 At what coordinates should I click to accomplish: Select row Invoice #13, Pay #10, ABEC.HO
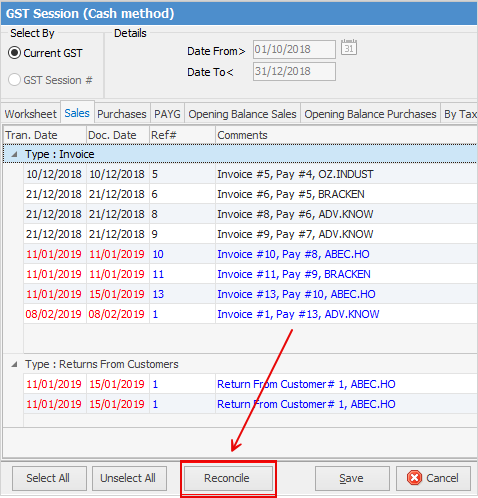pos(250,294)
